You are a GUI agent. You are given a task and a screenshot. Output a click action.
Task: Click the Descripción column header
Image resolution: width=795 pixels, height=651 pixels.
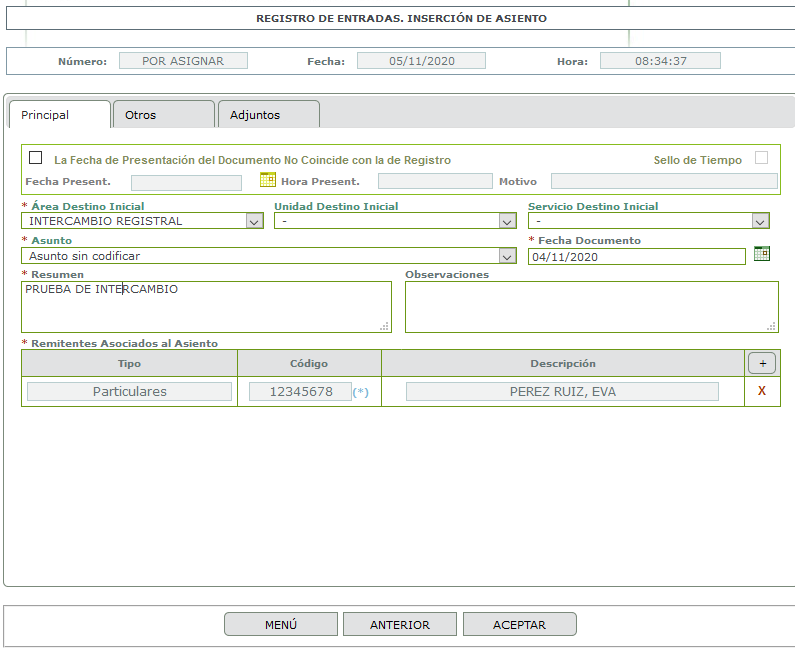(563, 363)
